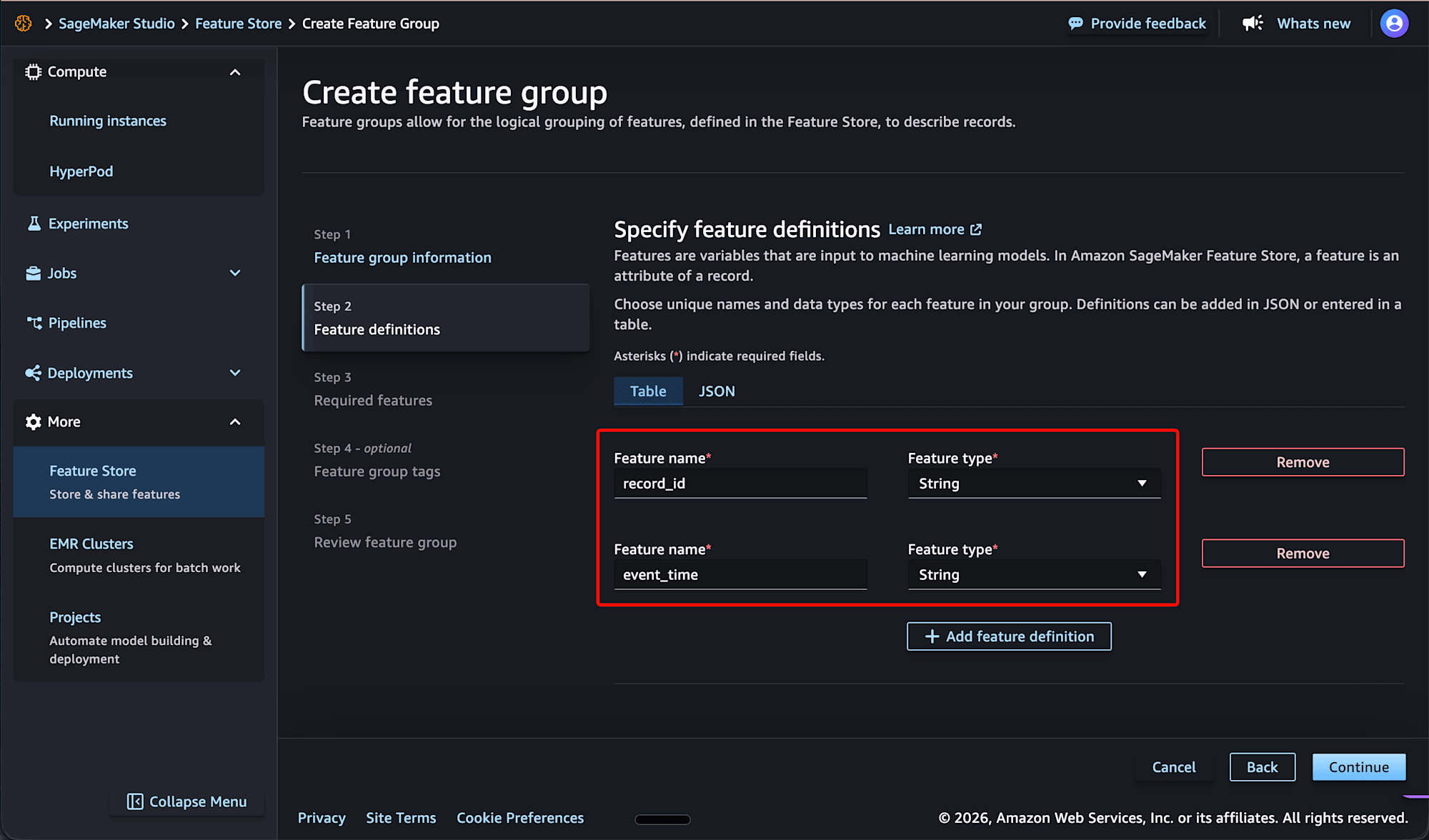Select Step 2 Feature definitions
This screenshot has height=840, width=1429.
coord(446,318)
